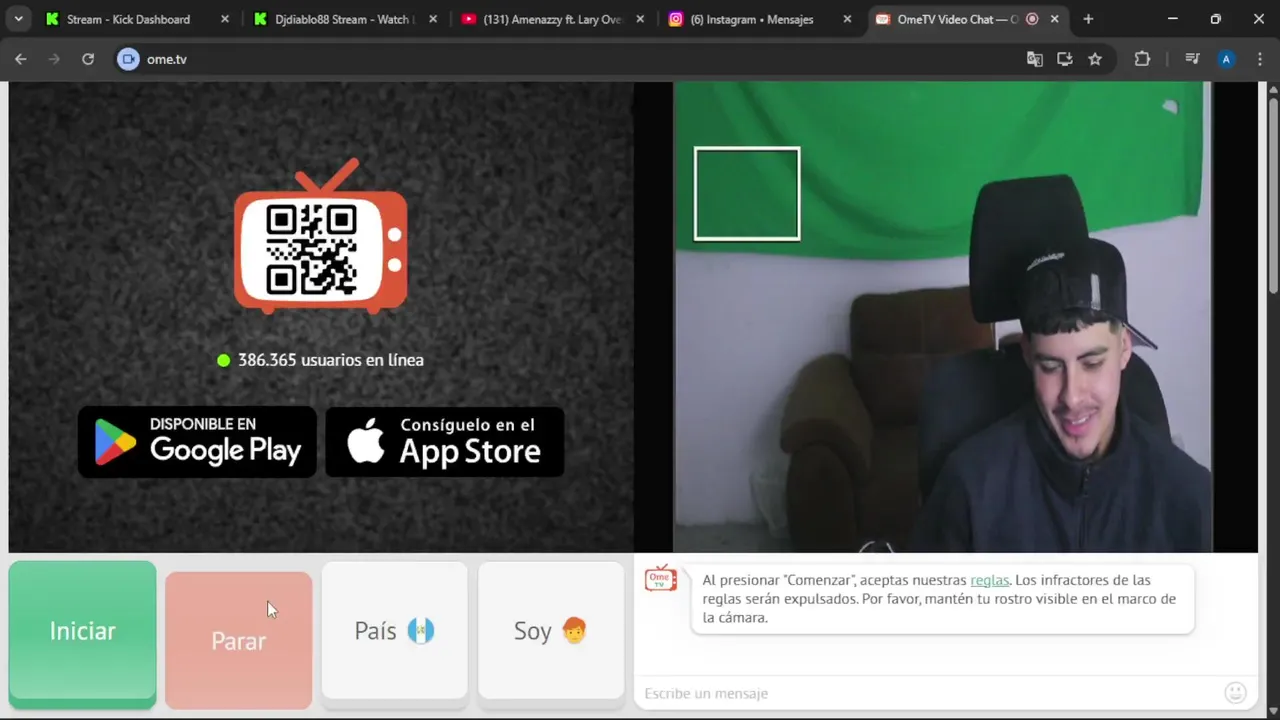Click the translate page icon
This screenshot has width=1280, height=720.
(x=1035, y=59)
